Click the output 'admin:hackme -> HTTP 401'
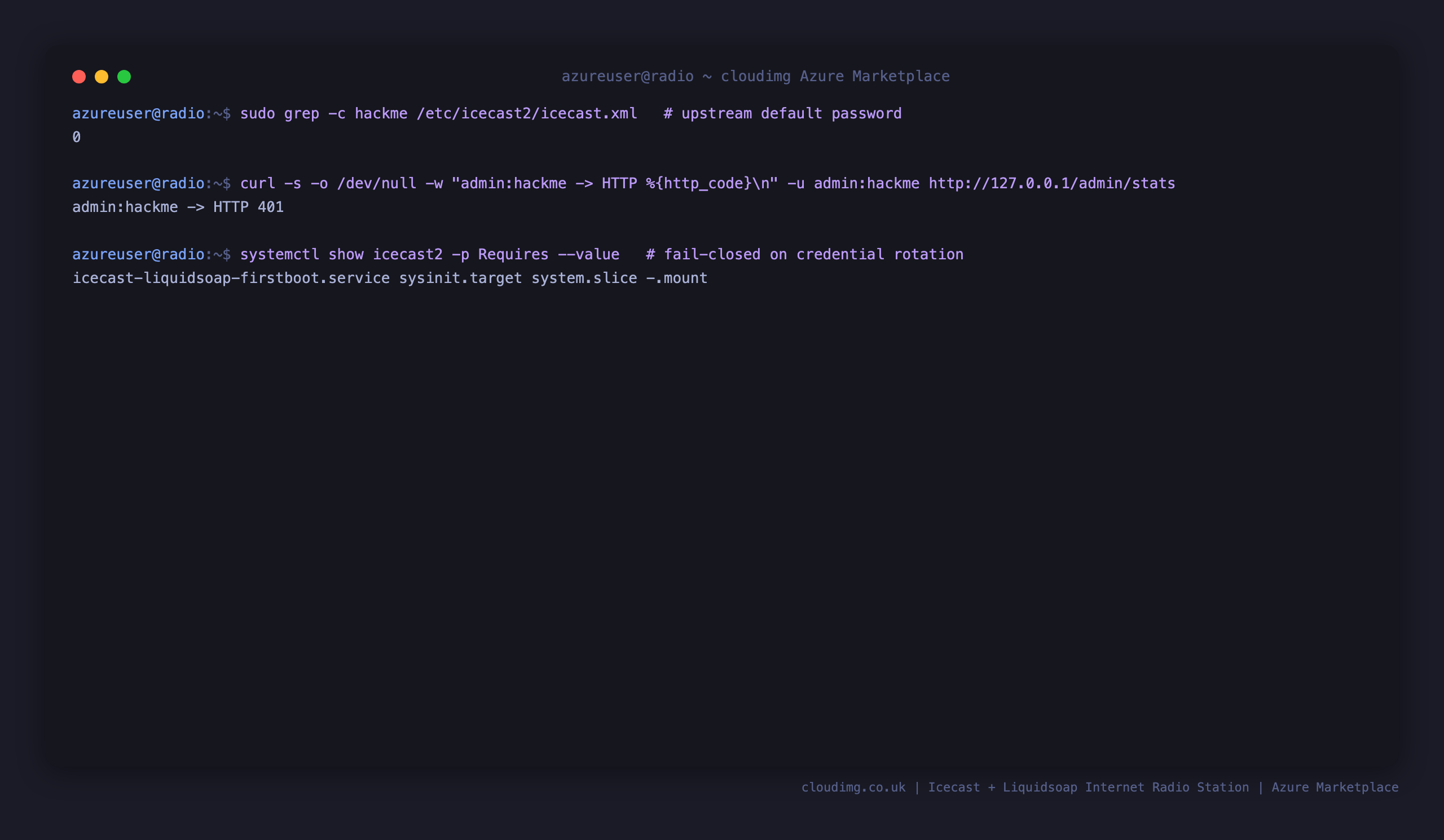Viewport: 1444px width, 840px height. 178,207
